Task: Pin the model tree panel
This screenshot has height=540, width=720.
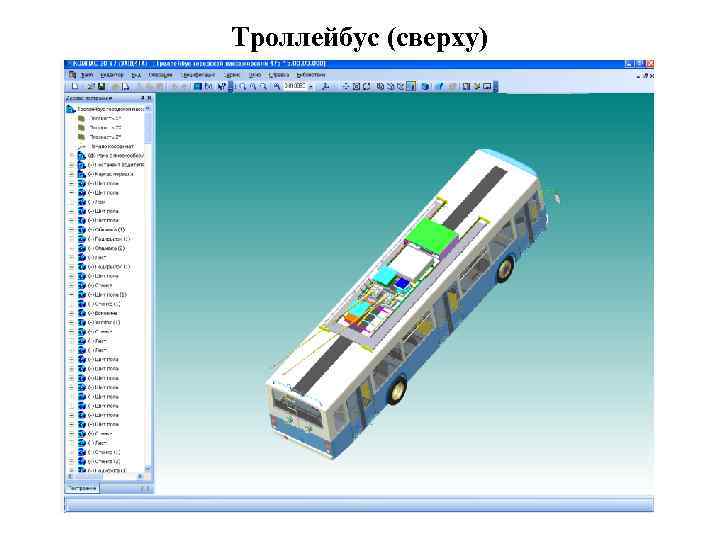Action: 142,98
